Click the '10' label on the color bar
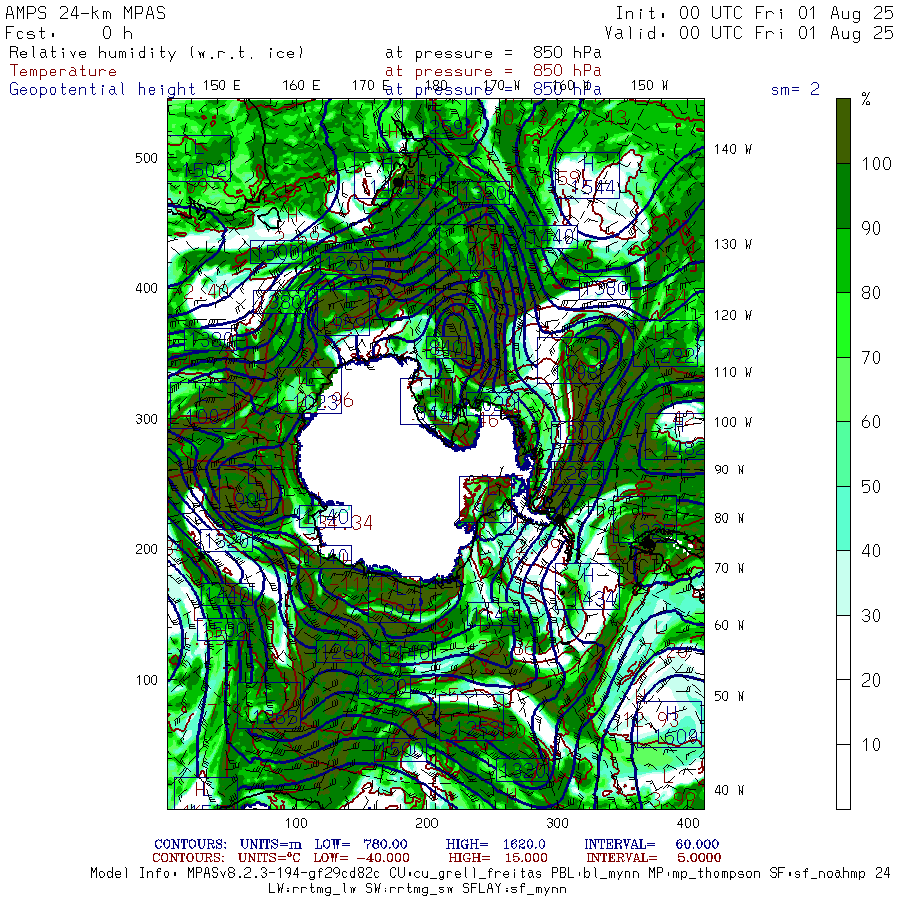This screenshot has width=900, height=900. pos(871,745)
